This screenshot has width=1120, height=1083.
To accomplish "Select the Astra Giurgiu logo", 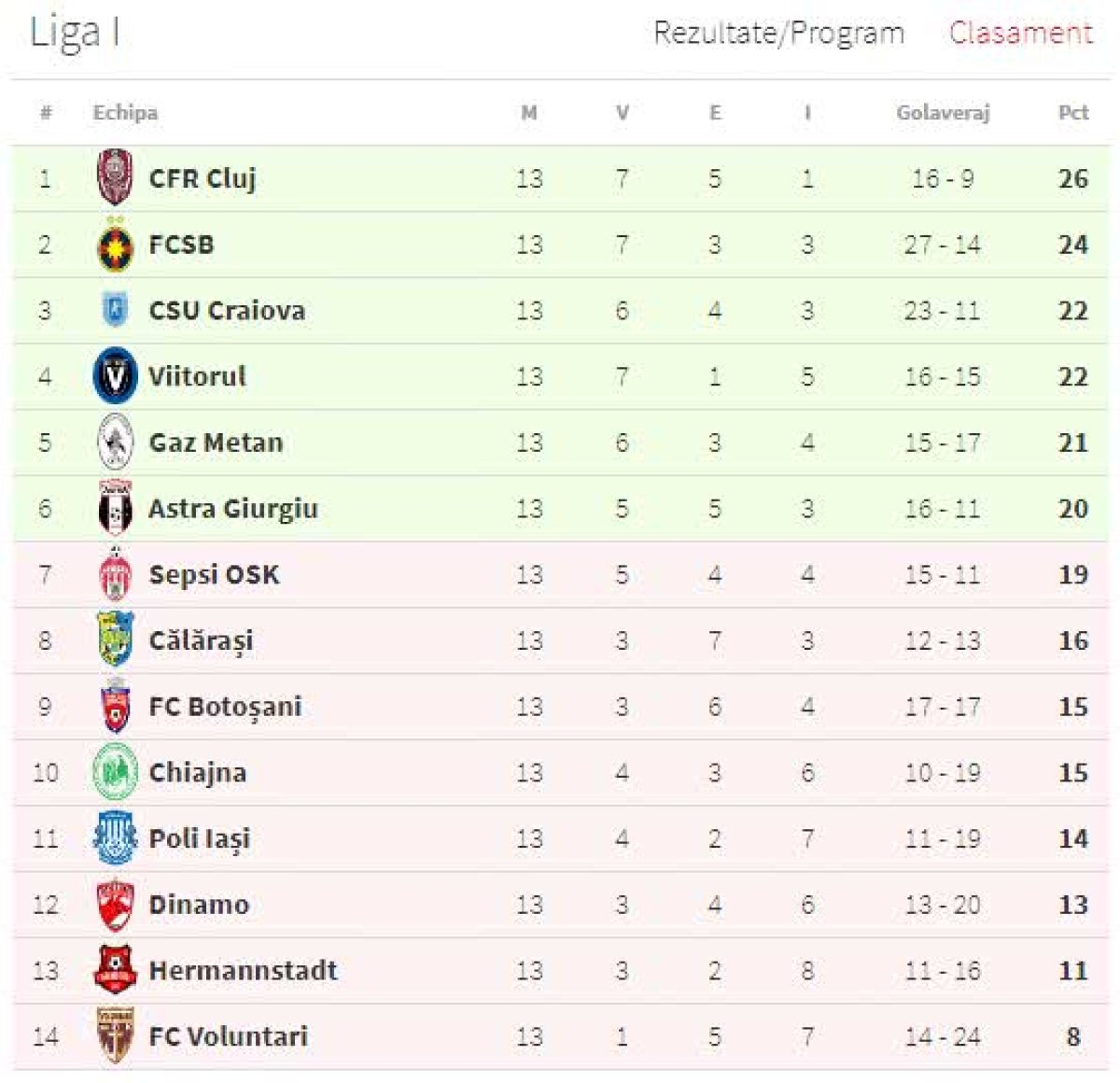I will (115, 508).
